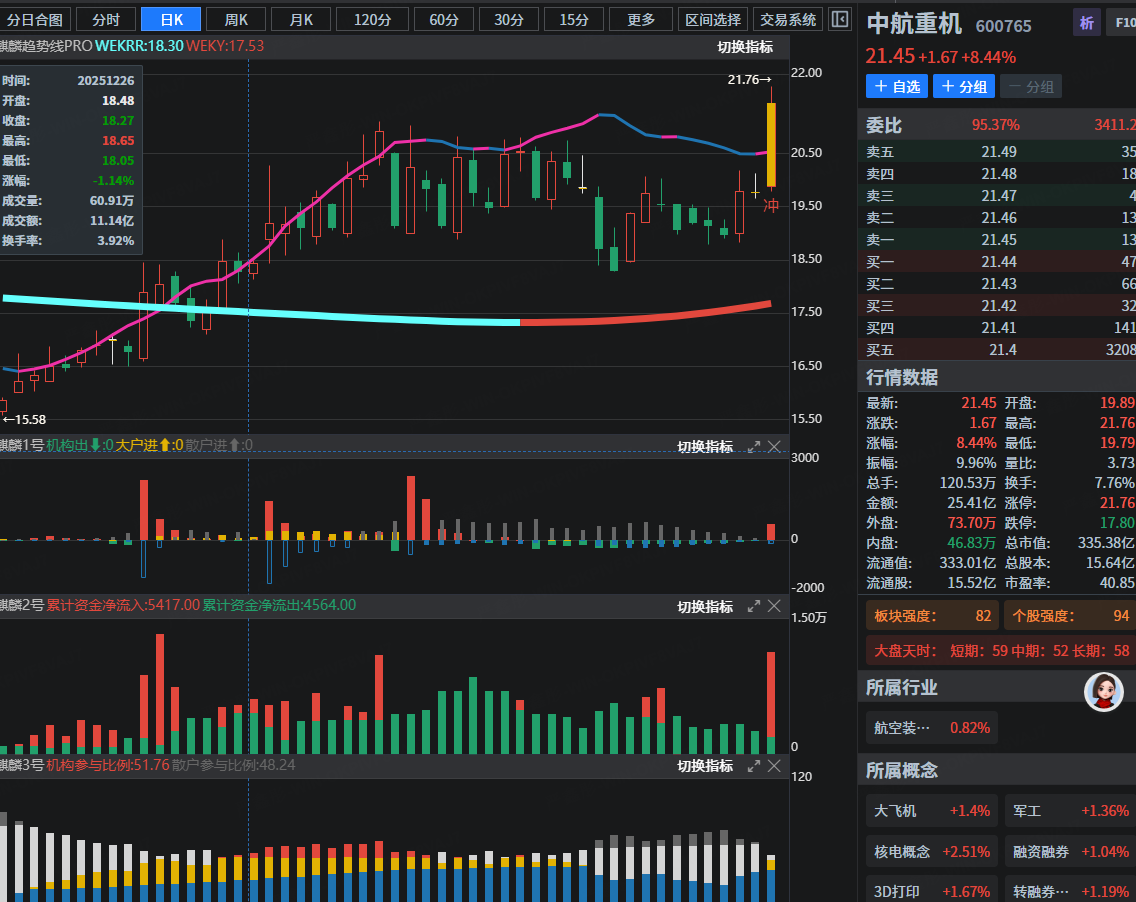The image size is (1136, 902).
Task: Select the 60分 timeframe tab
Action: (x=444, y=19)
